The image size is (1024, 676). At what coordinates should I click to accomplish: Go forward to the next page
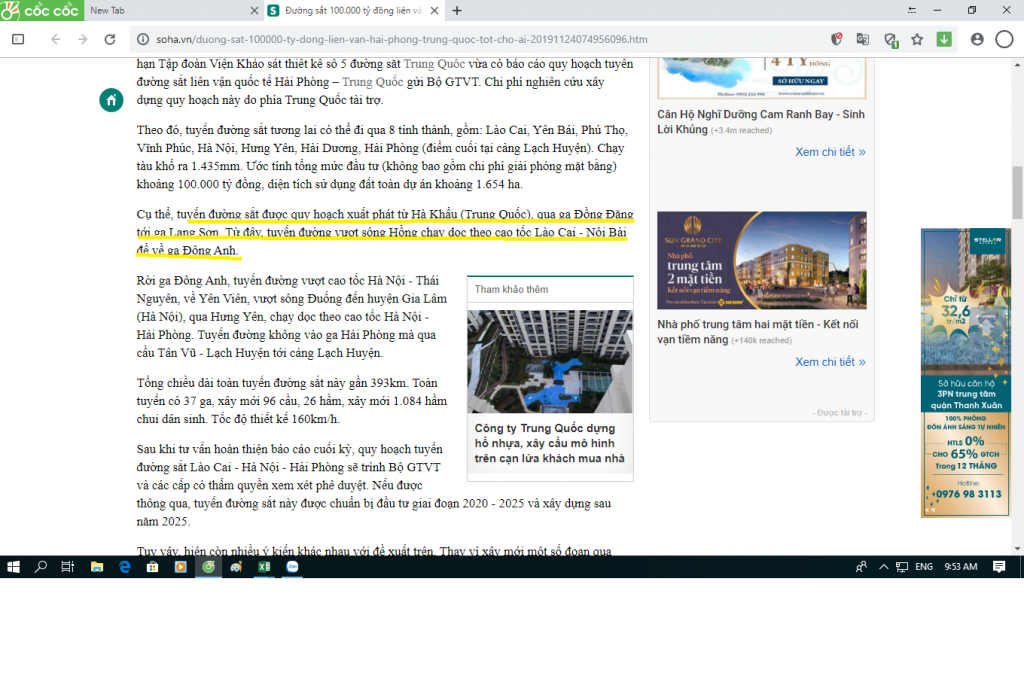(x=82, y=39)
